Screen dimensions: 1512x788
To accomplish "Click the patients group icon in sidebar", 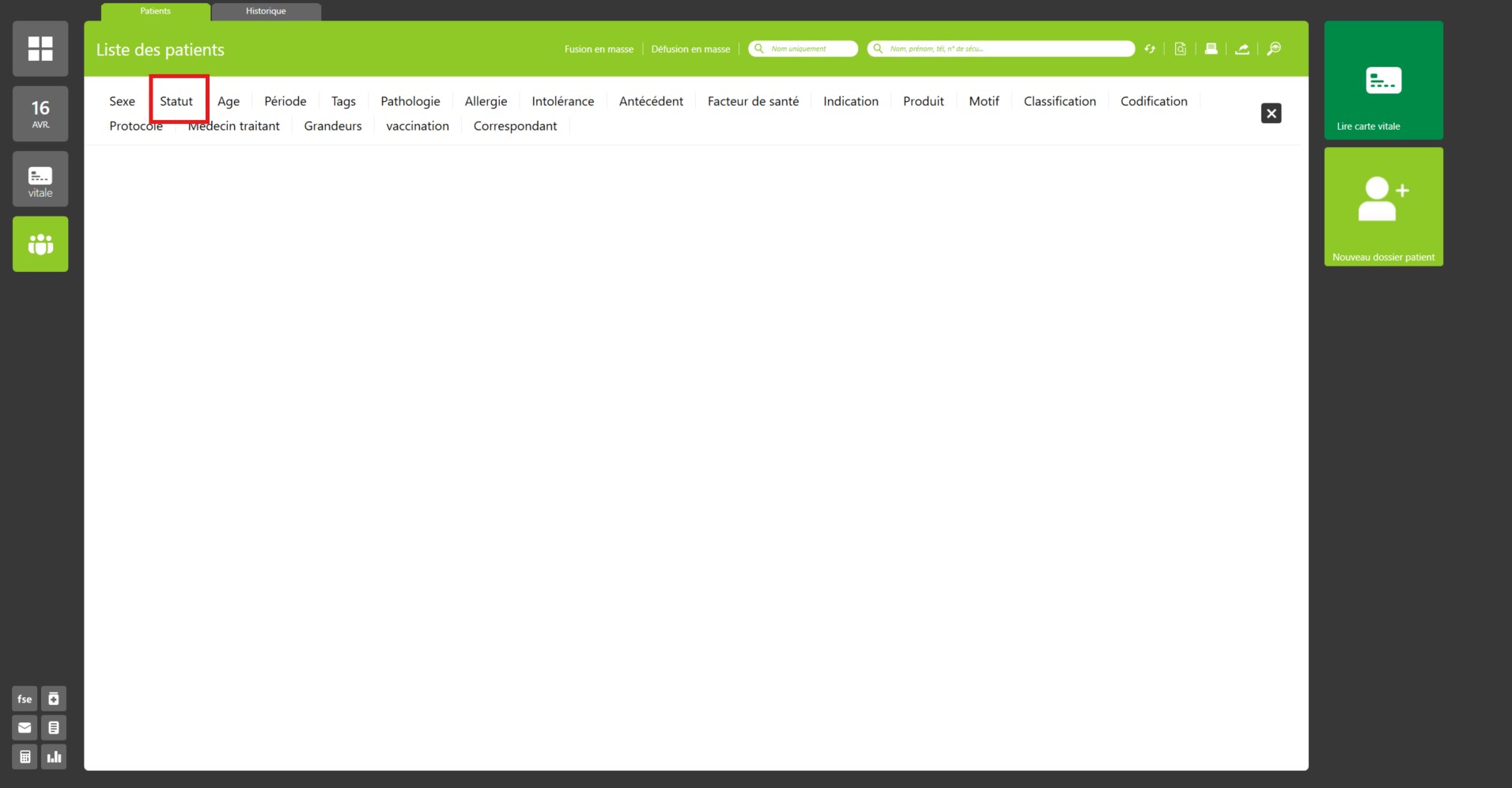I will coord(40,244).
